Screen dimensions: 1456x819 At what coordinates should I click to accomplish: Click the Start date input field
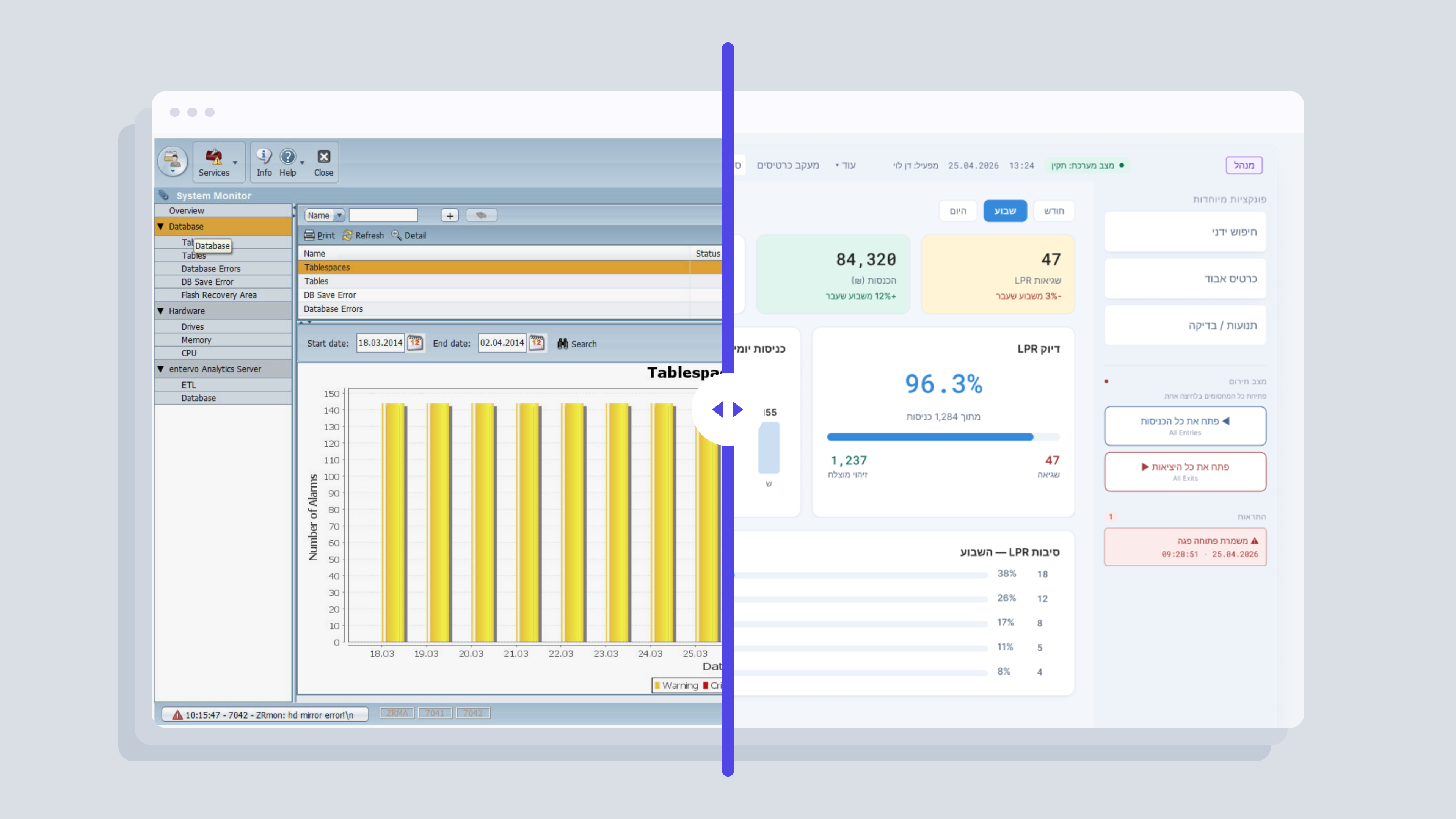[x=380, y=343]
